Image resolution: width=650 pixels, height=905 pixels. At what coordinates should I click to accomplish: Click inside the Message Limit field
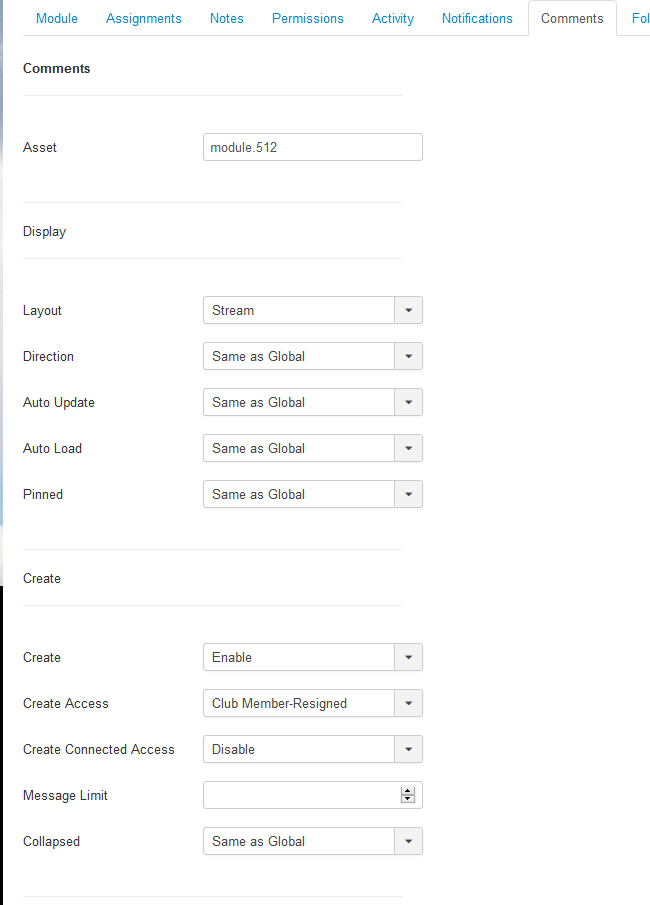tap(301, 795)
